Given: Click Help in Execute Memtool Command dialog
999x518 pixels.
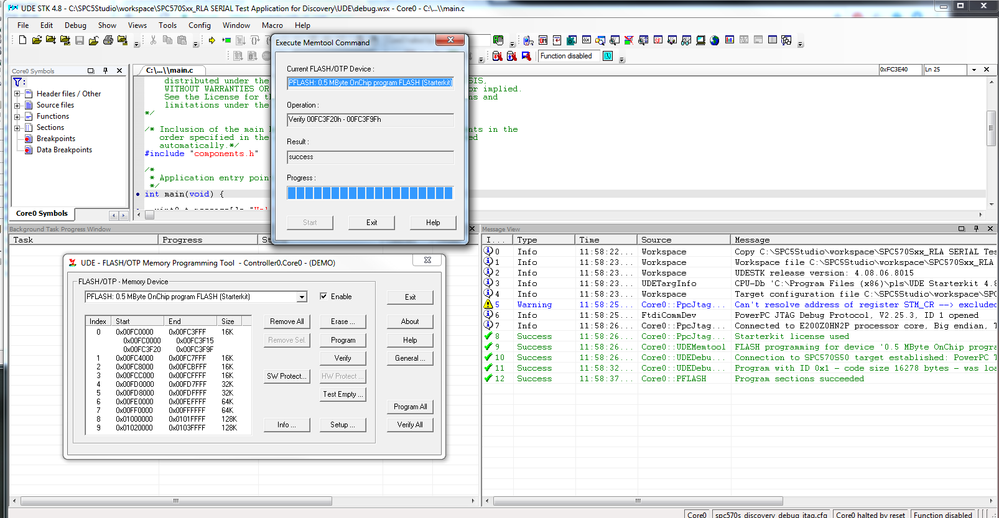Looking at the screenshot, I should pyautogui.click(x=433, y=222).
